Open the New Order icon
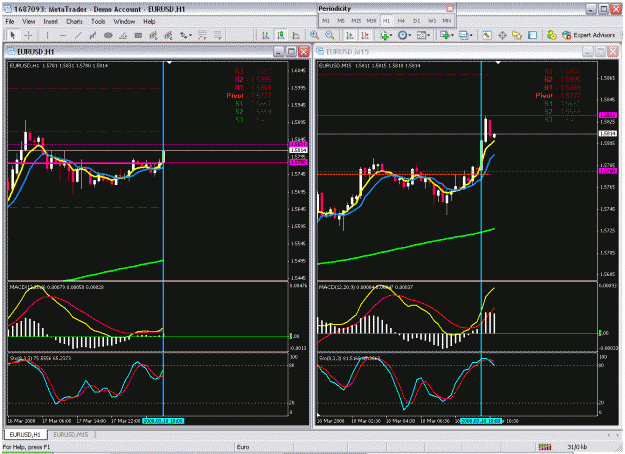The width and height of the screenshot is (625, 454). click(552, 35)
